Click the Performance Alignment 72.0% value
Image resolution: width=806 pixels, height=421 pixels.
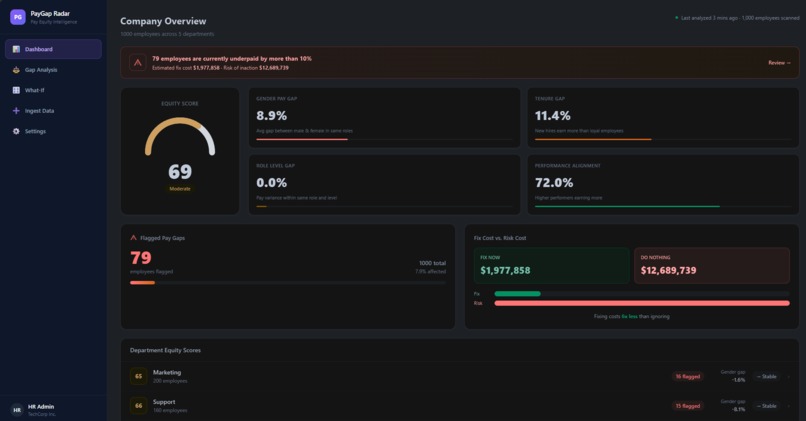(554, 182)
